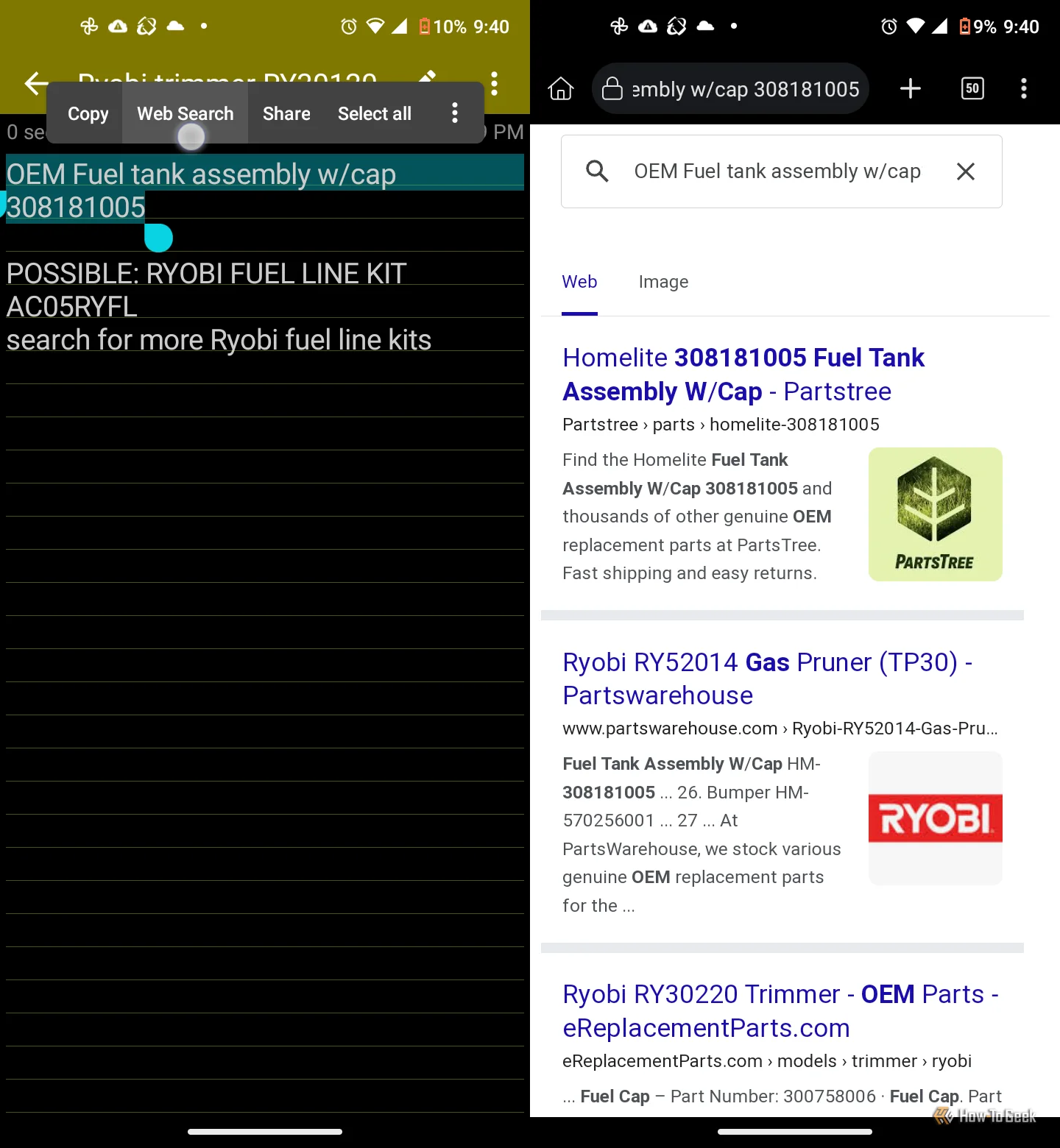Tap the browser home icon
1060x1148 pixels.
coord(561,88)
